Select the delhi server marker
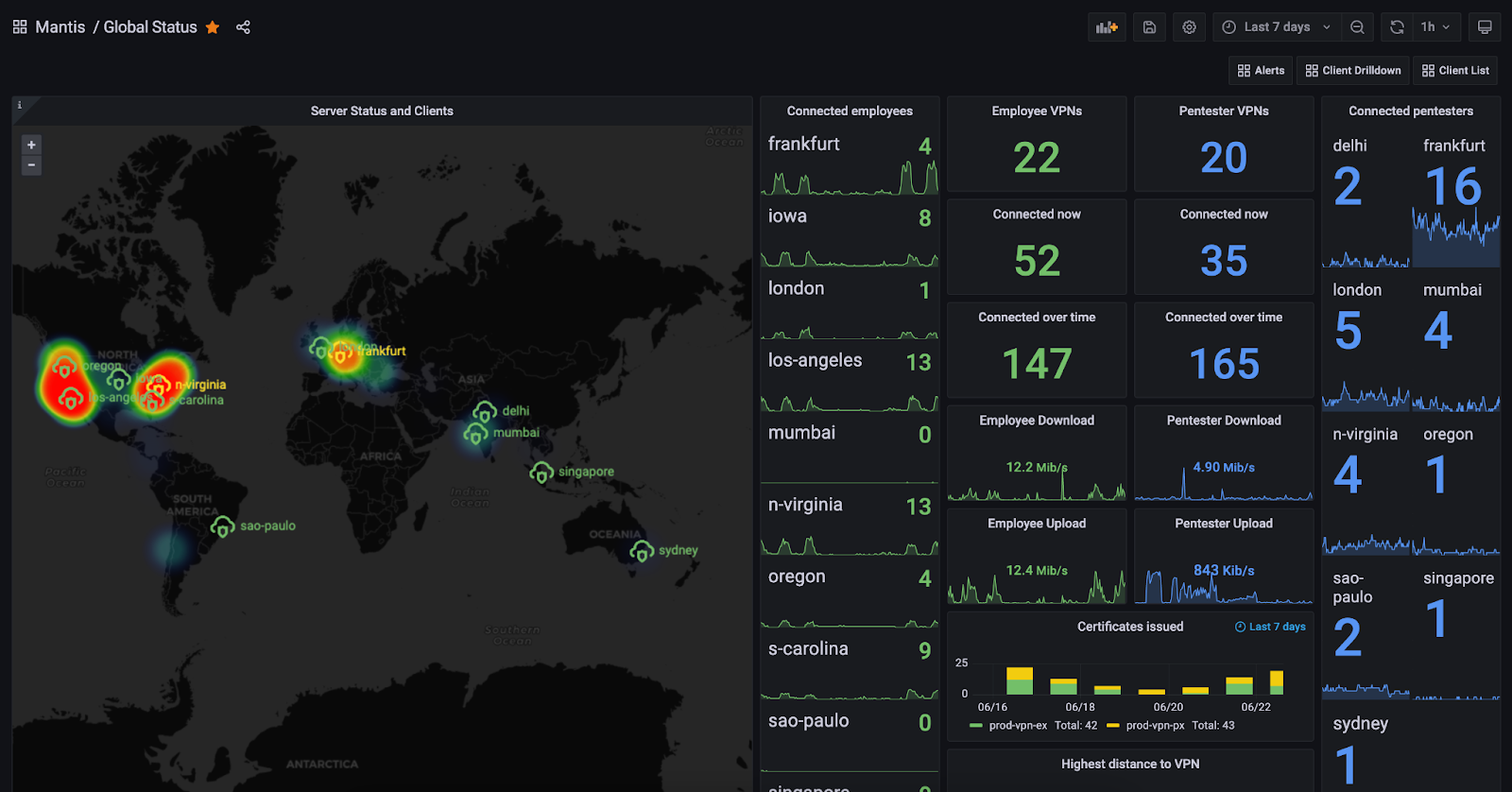The width and height of the screenshot is (1512, 792). tap(485, 411)
